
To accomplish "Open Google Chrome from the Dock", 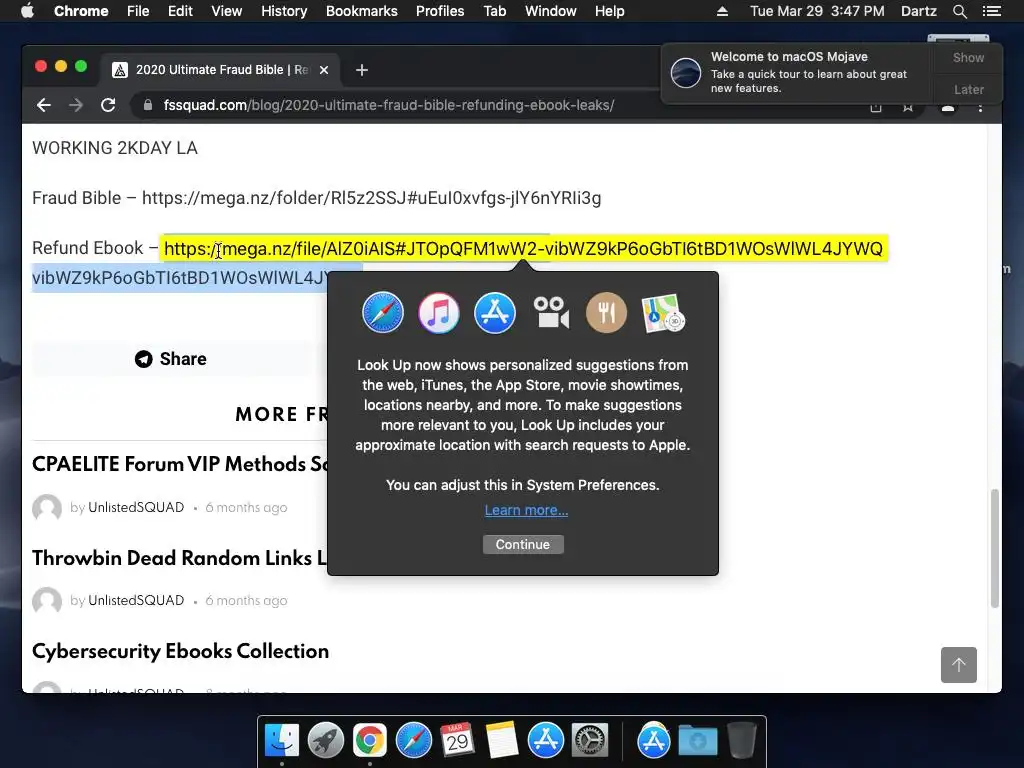I will (x=370, y=741).
